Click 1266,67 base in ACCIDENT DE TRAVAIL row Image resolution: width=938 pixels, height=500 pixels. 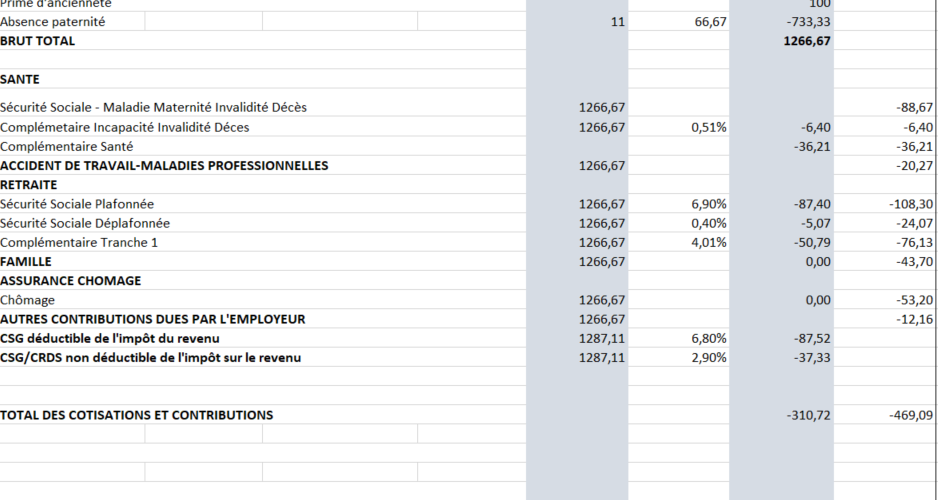(602, 165)
